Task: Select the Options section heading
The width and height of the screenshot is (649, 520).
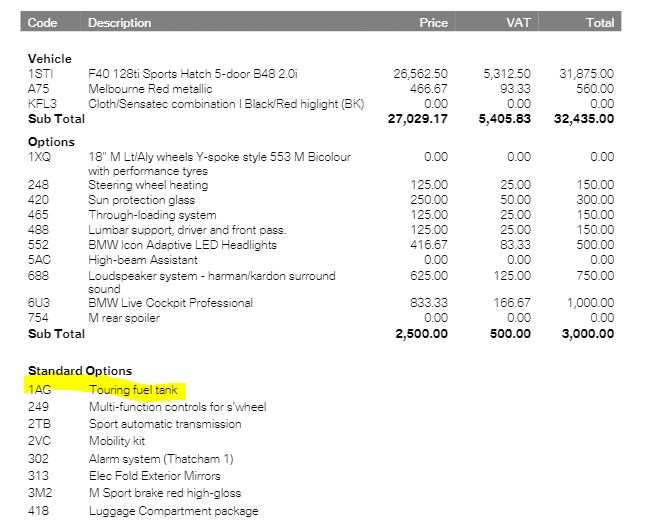Action: click(x=51, y=142)
